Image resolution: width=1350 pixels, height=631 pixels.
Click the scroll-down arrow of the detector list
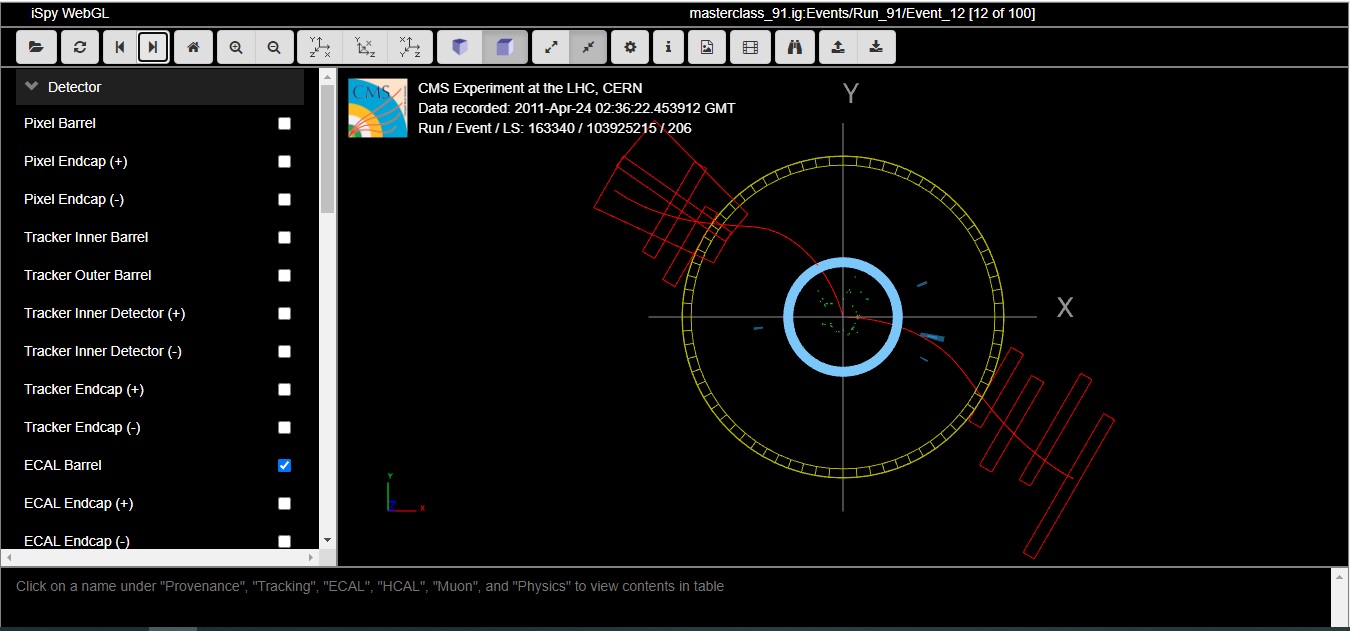click(x=327, y=540)
